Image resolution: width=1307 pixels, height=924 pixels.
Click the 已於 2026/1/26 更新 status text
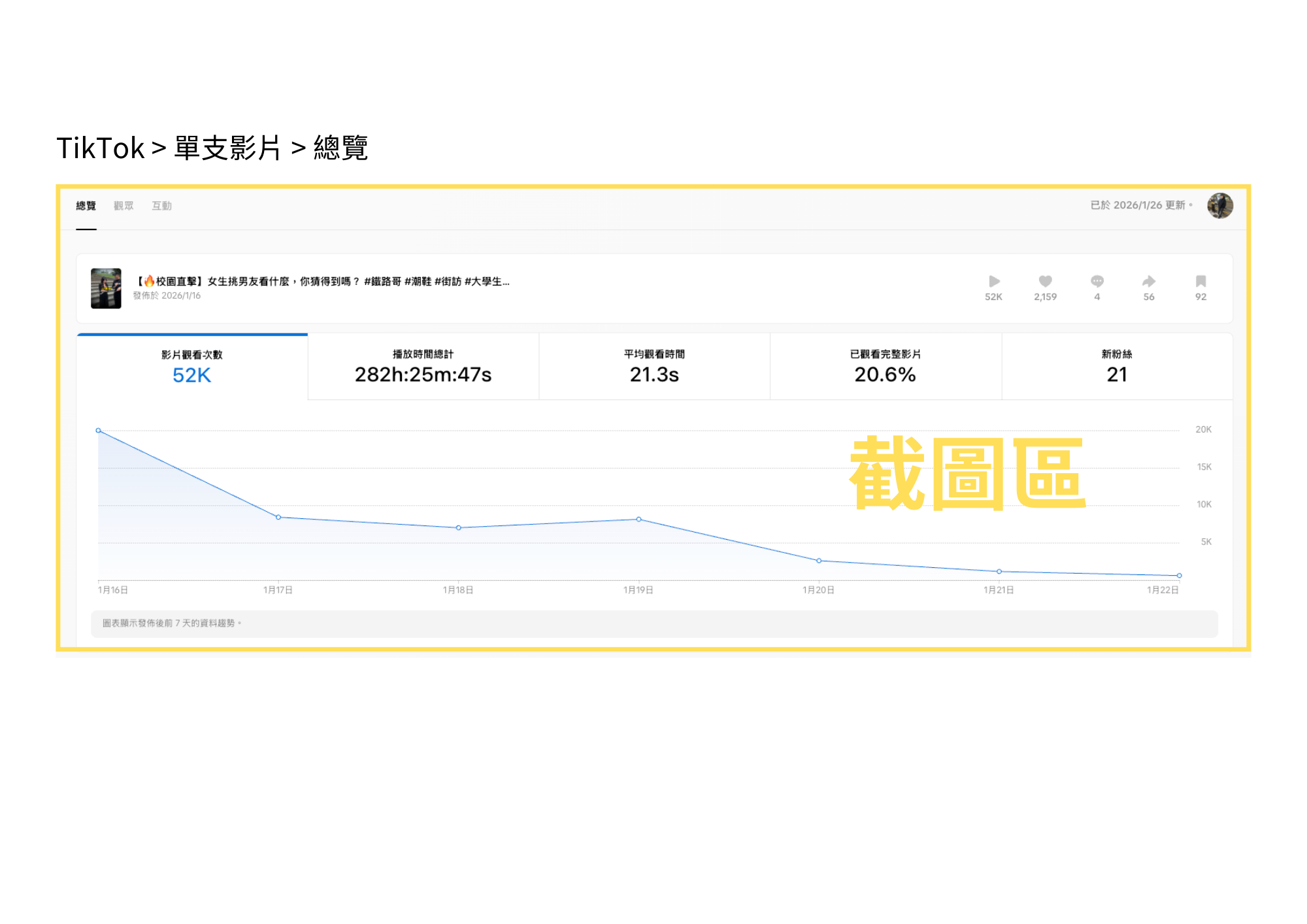click(1138, 205)
